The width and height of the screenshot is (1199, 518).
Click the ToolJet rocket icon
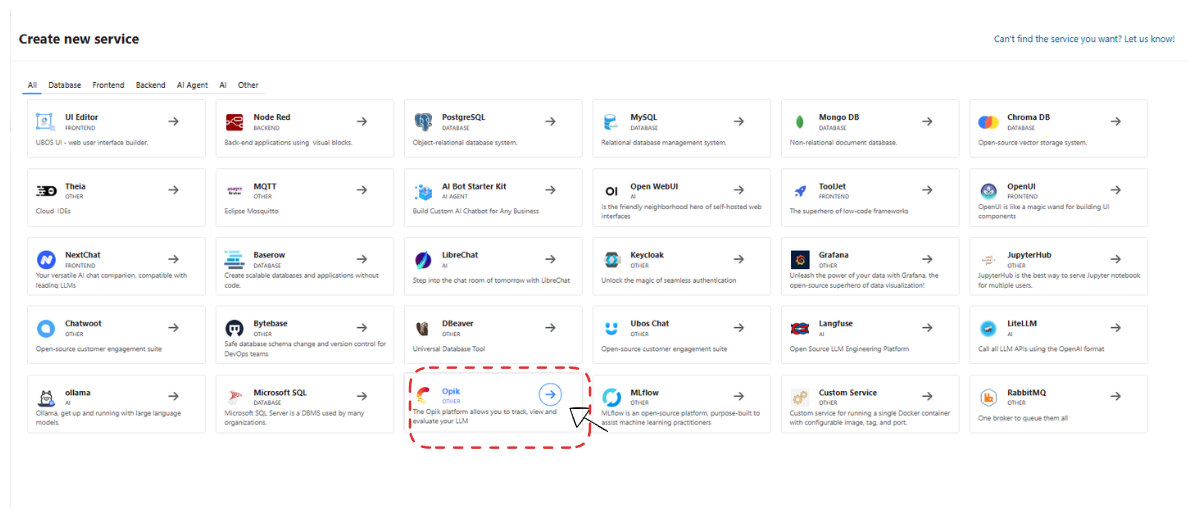[799, 191]
